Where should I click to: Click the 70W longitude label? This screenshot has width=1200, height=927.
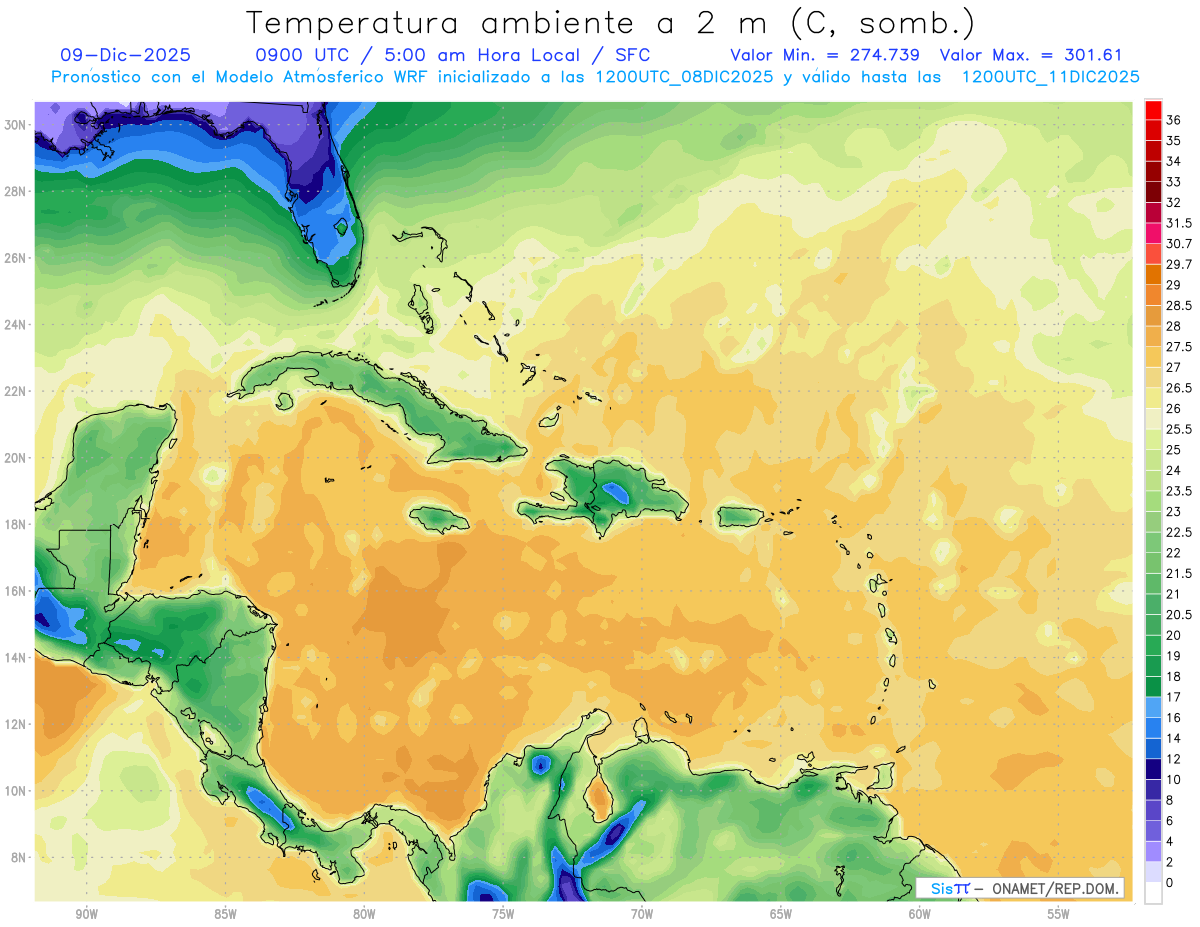tap(642, 914)
